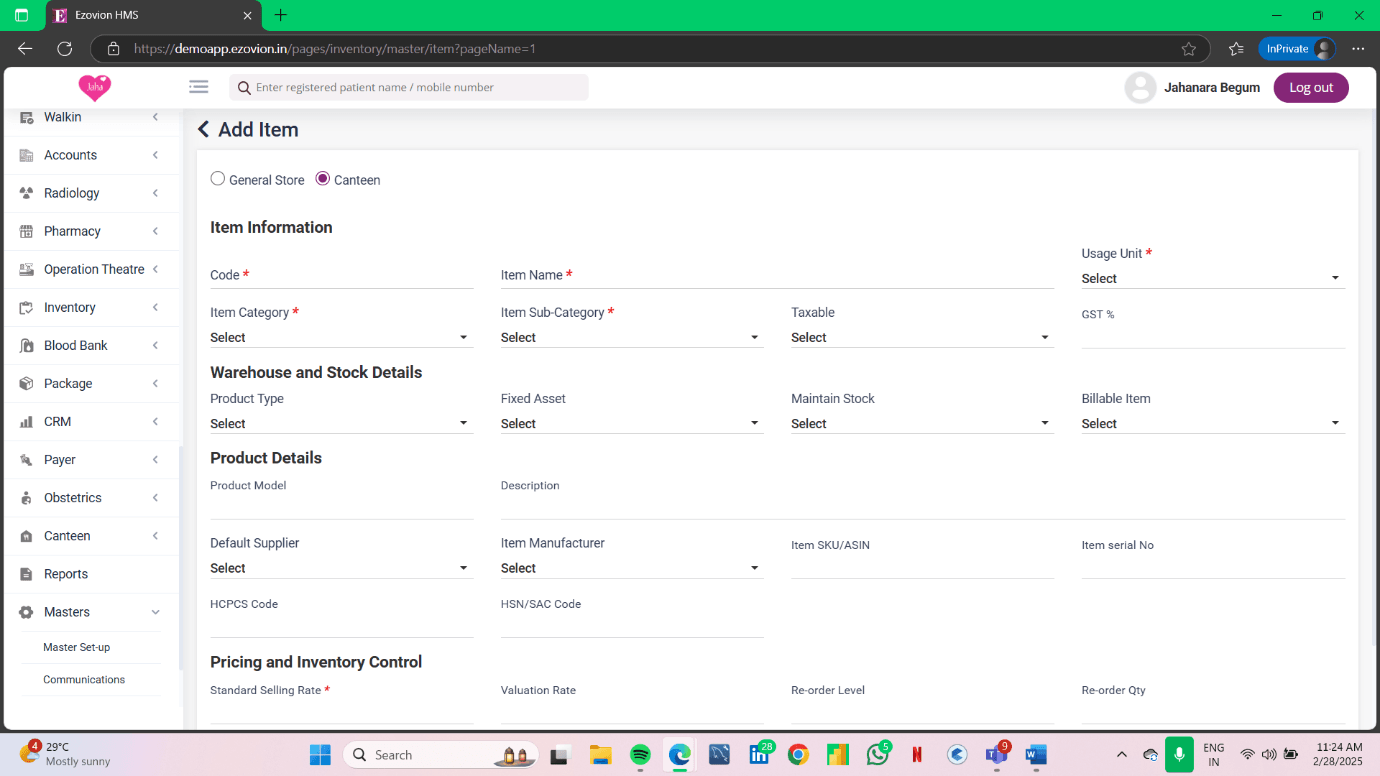Click the Log out button
This screenshot has width=1380, height=776.
click(x=1310, y=88)
